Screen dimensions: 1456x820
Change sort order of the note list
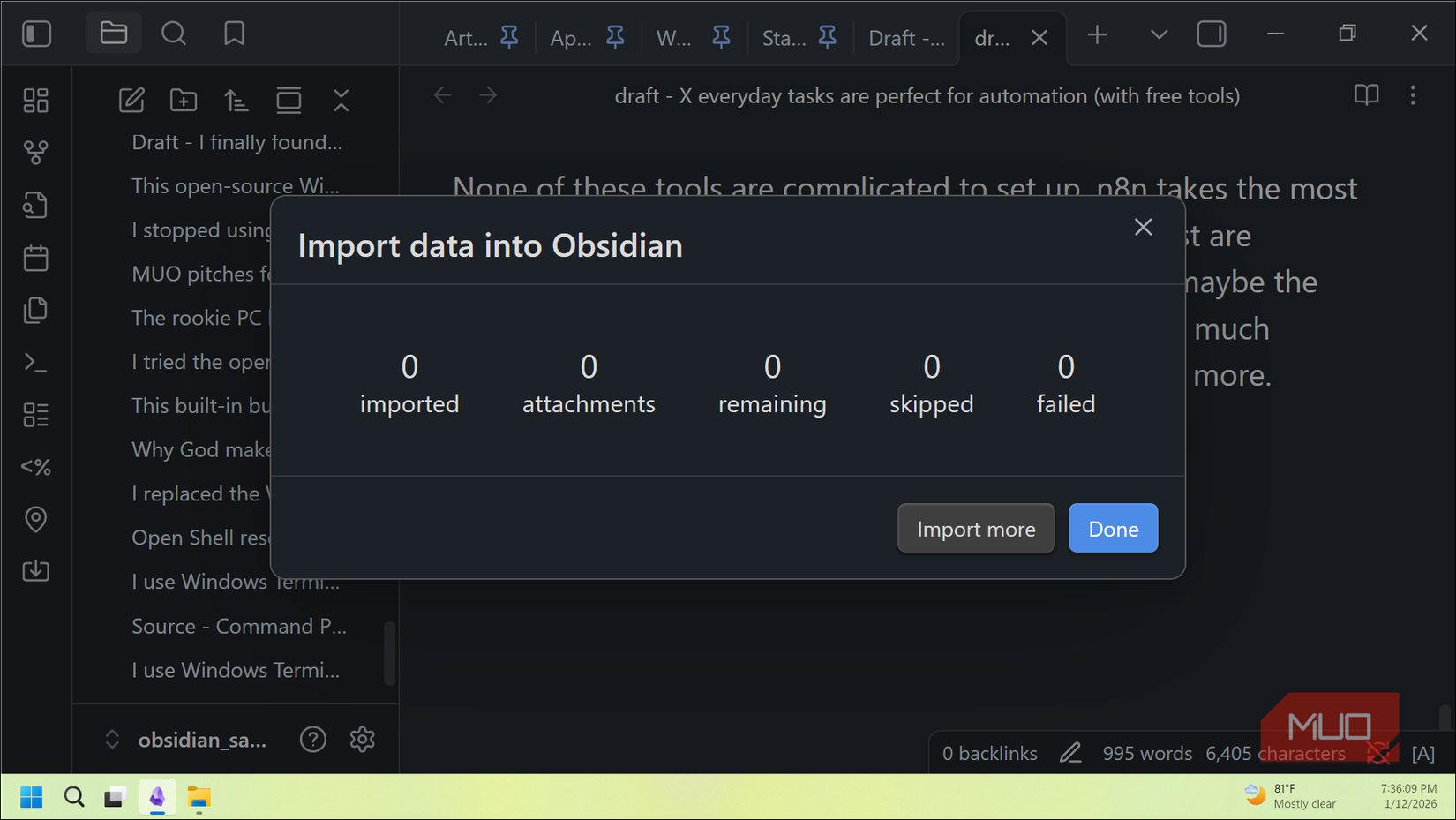tap(236, 100)
